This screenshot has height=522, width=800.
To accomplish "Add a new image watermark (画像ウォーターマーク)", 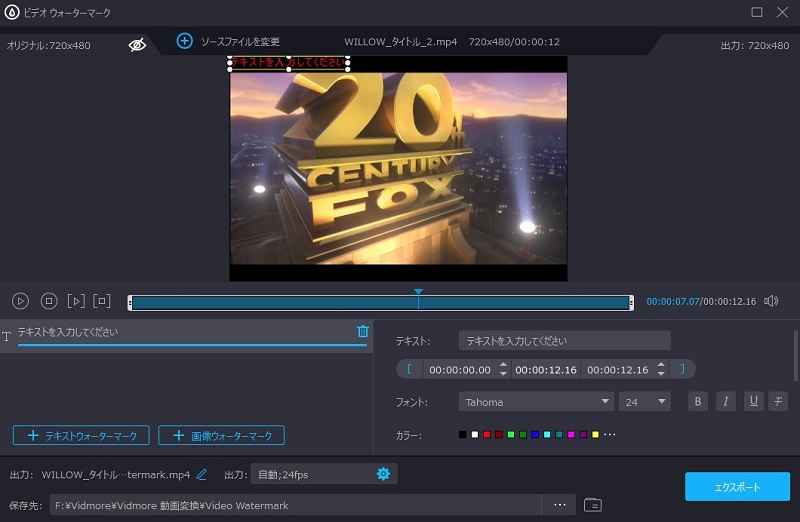I will pos(221,435).
